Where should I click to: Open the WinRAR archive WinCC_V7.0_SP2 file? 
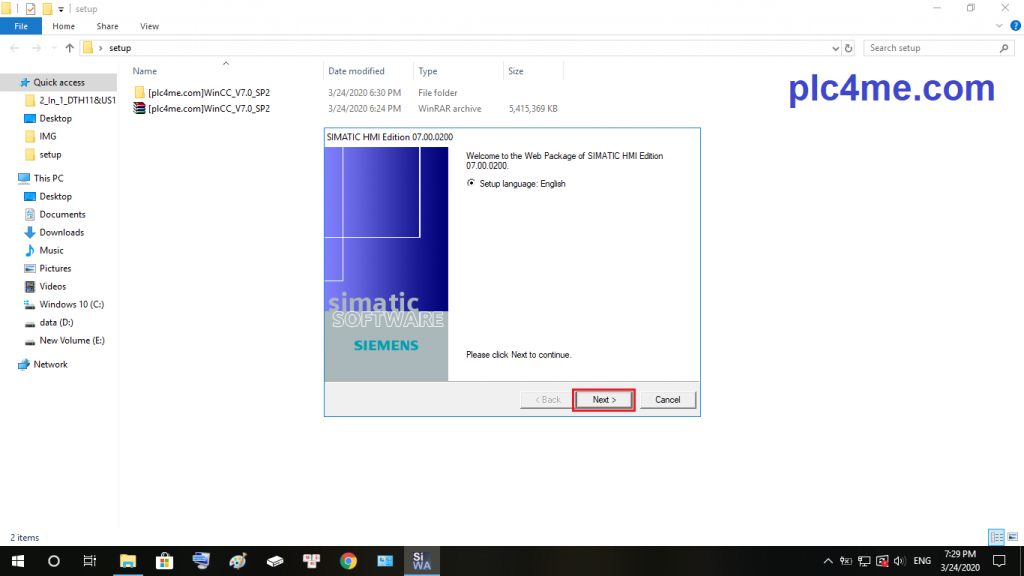[x=208, y=109]
